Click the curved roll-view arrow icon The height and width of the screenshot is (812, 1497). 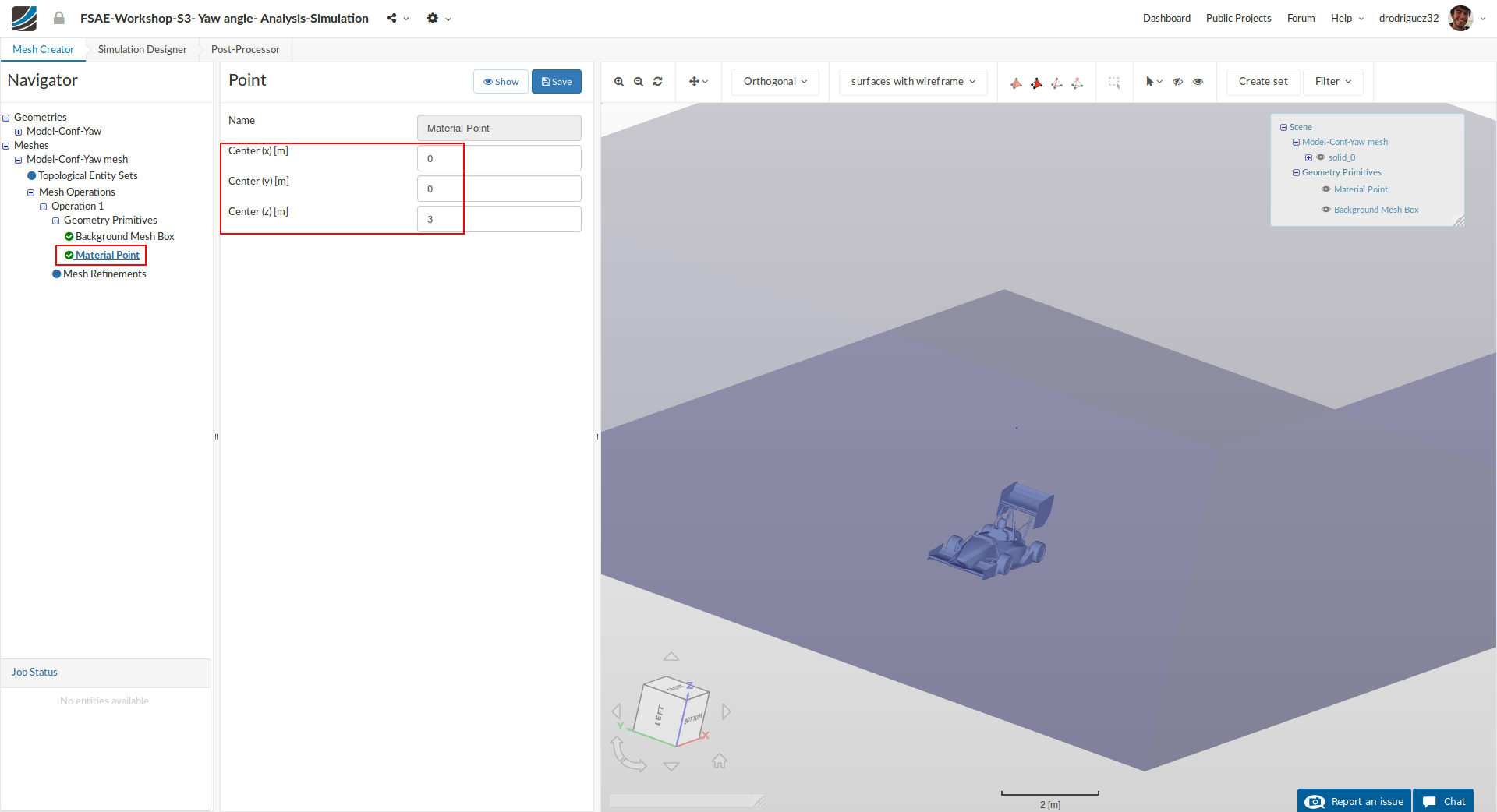[x=627, y=755]
